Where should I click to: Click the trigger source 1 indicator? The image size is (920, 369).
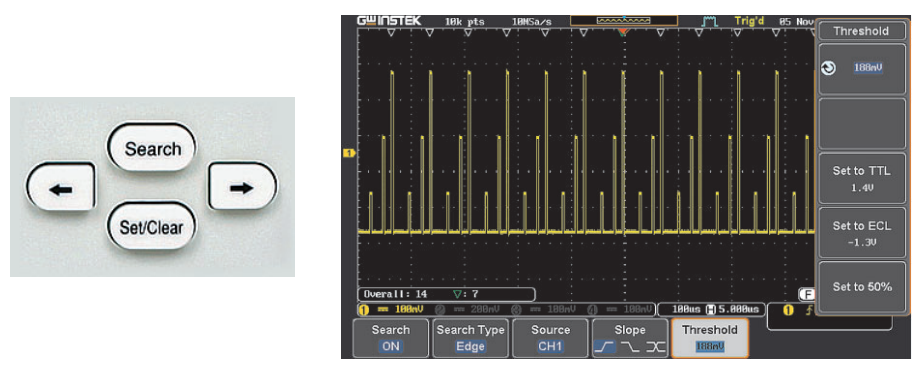[x=788, y=309]
